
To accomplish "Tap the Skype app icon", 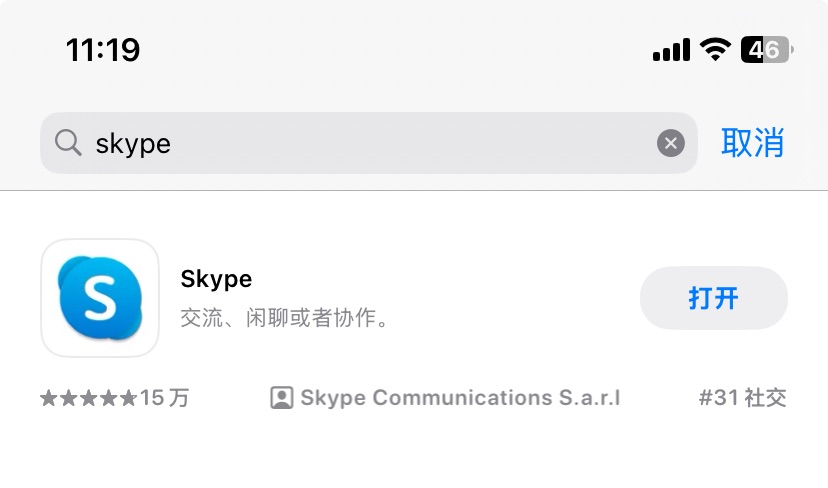I will click(x=100, y=298).
